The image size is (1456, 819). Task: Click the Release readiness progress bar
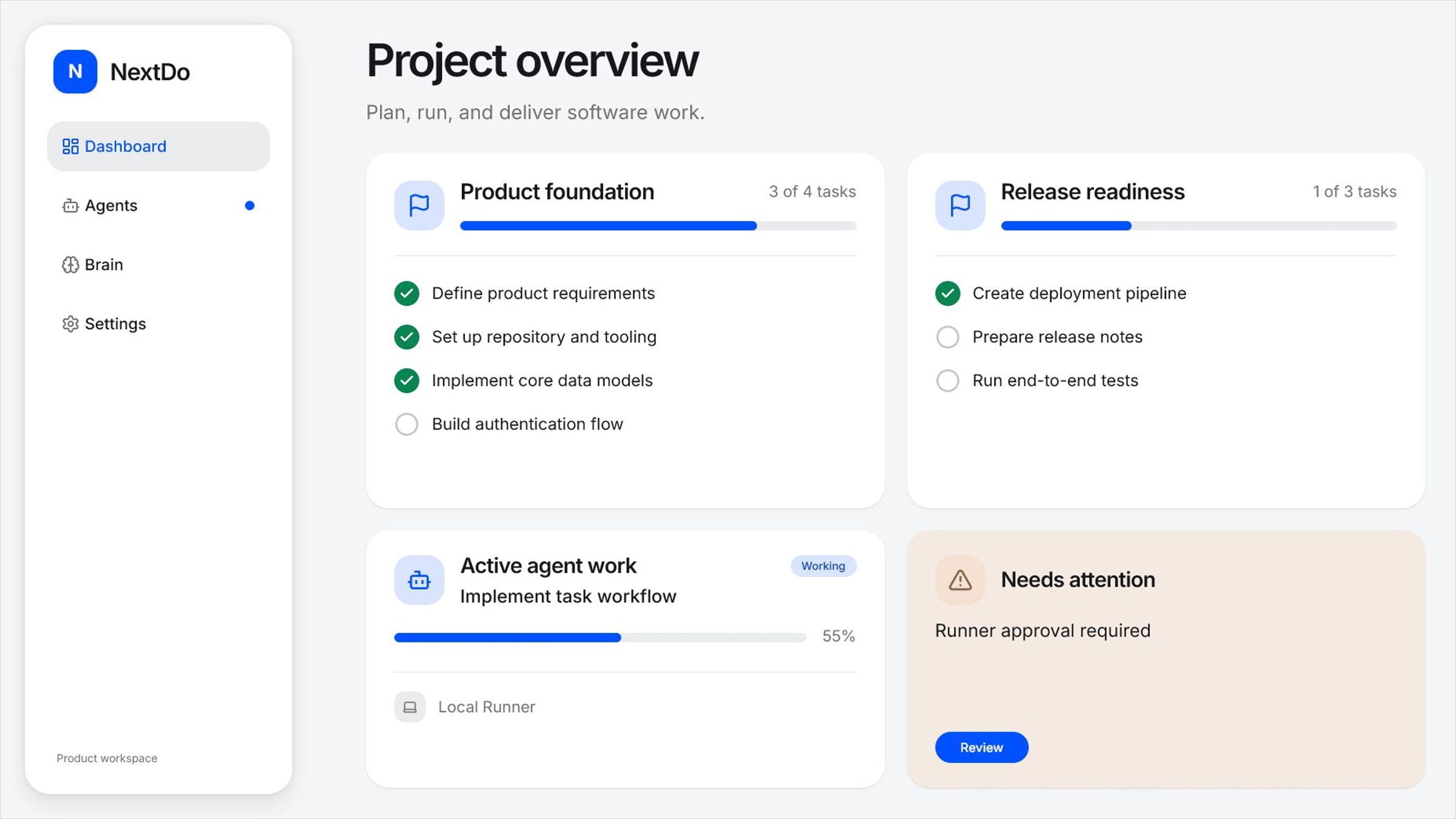click(x=1199, y=226)
